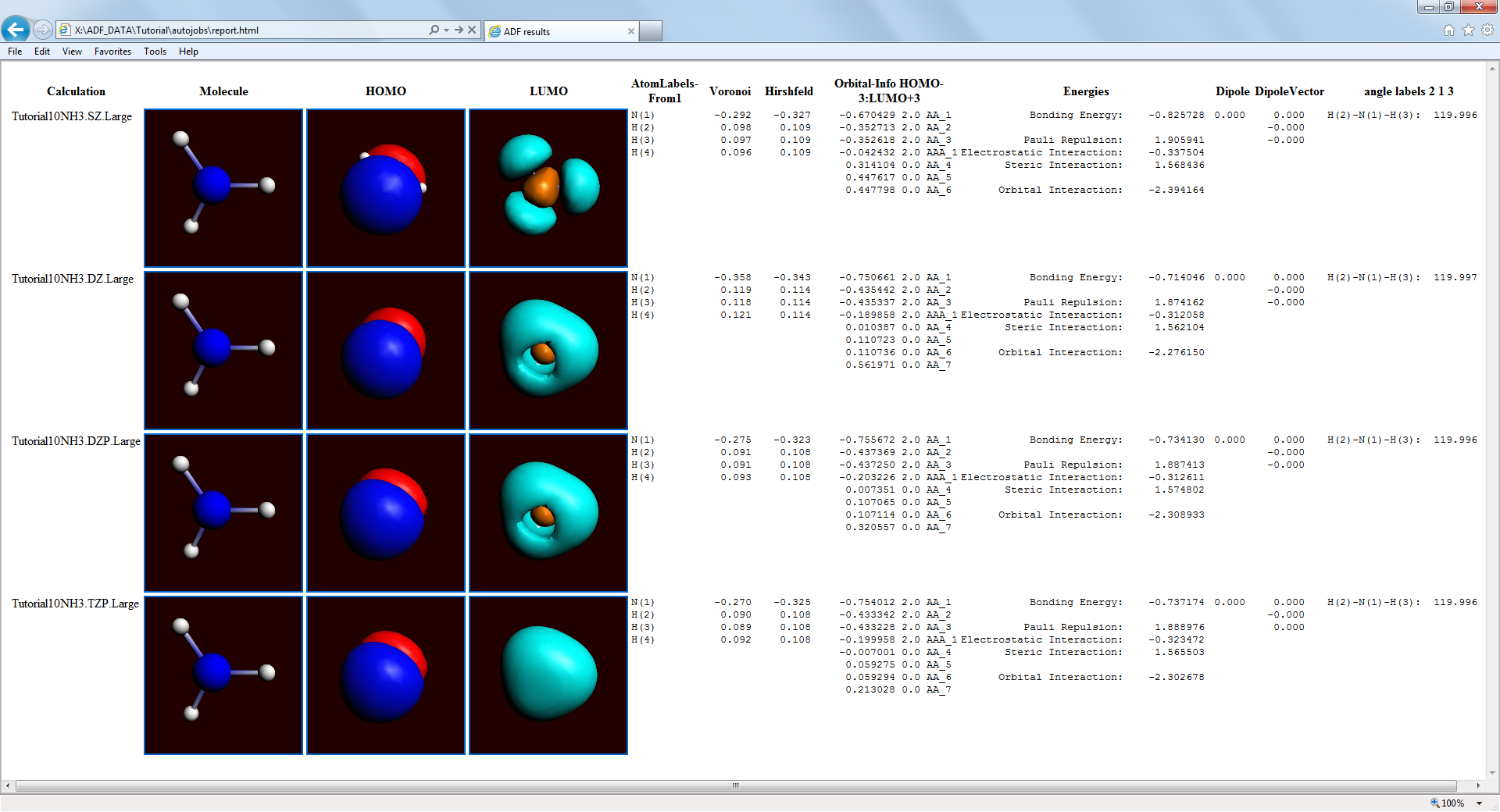Click vertical scrollbar down arrow
The image size is (1500, 812).
(1492, 773)
